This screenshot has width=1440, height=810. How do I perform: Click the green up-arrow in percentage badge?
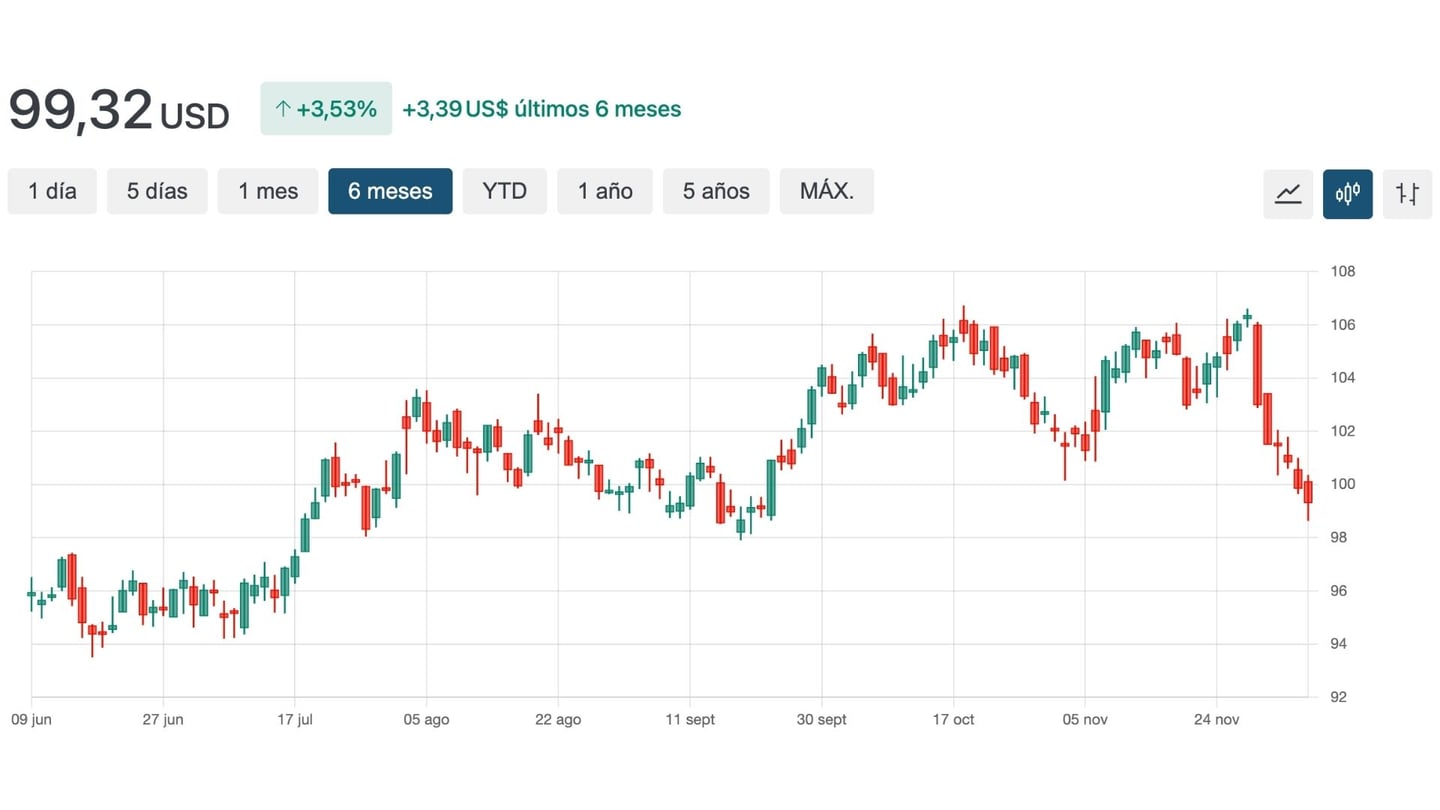(x=282, y=109)
